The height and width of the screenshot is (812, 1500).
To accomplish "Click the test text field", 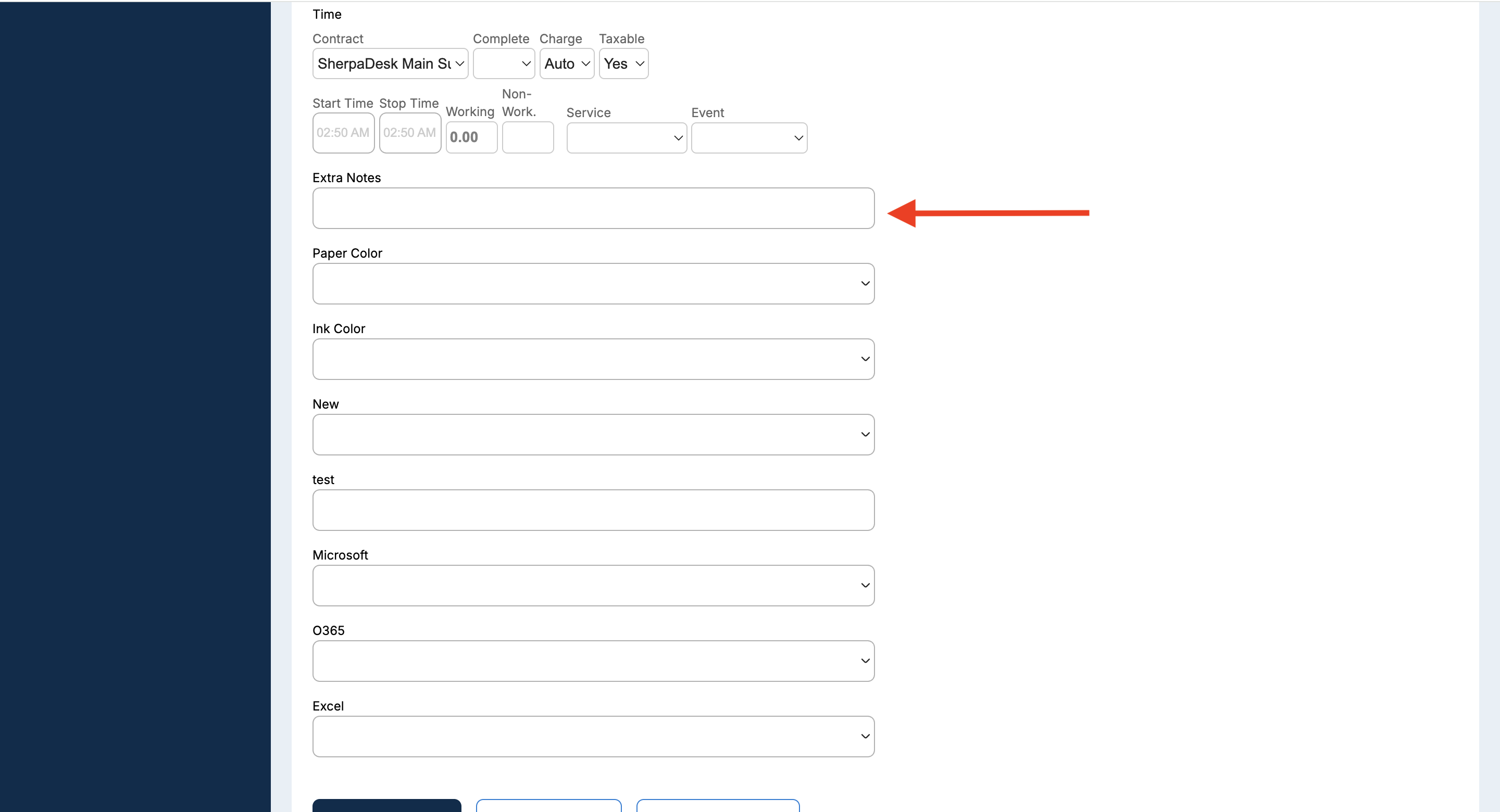I will (x=593, y=510).
